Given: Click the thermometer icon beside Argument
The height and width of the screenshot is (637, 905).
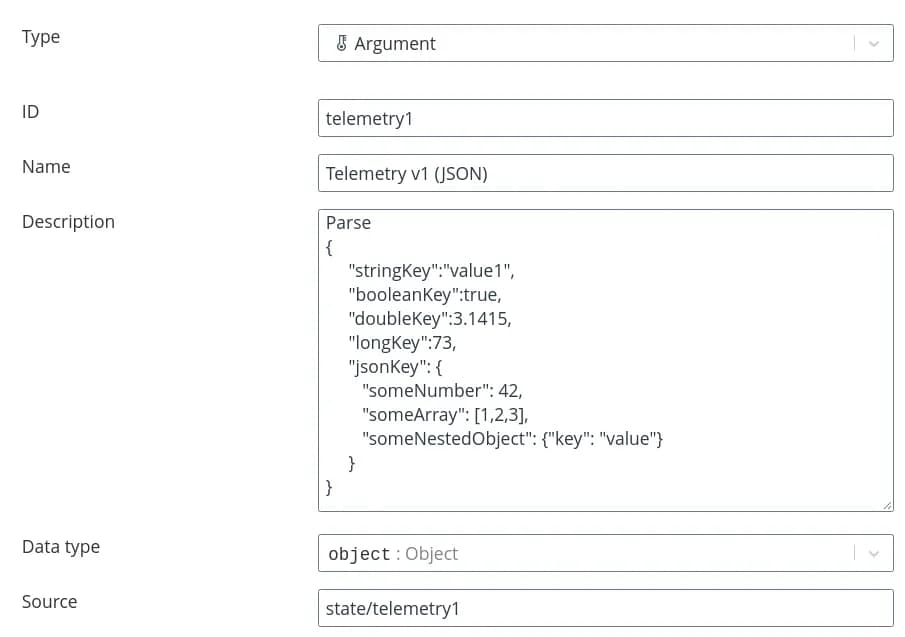Looking at the screenshot, I should [341, 44].
